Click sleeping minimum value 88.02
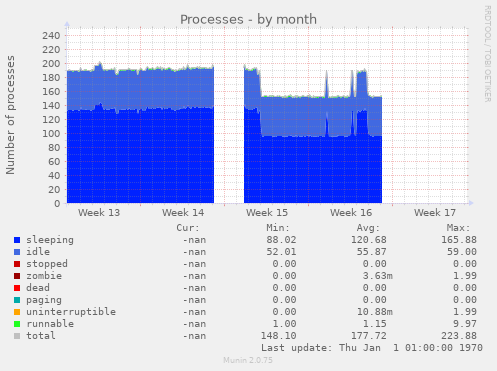The width and height of the screenshot is (497, 371). [281, 240]
